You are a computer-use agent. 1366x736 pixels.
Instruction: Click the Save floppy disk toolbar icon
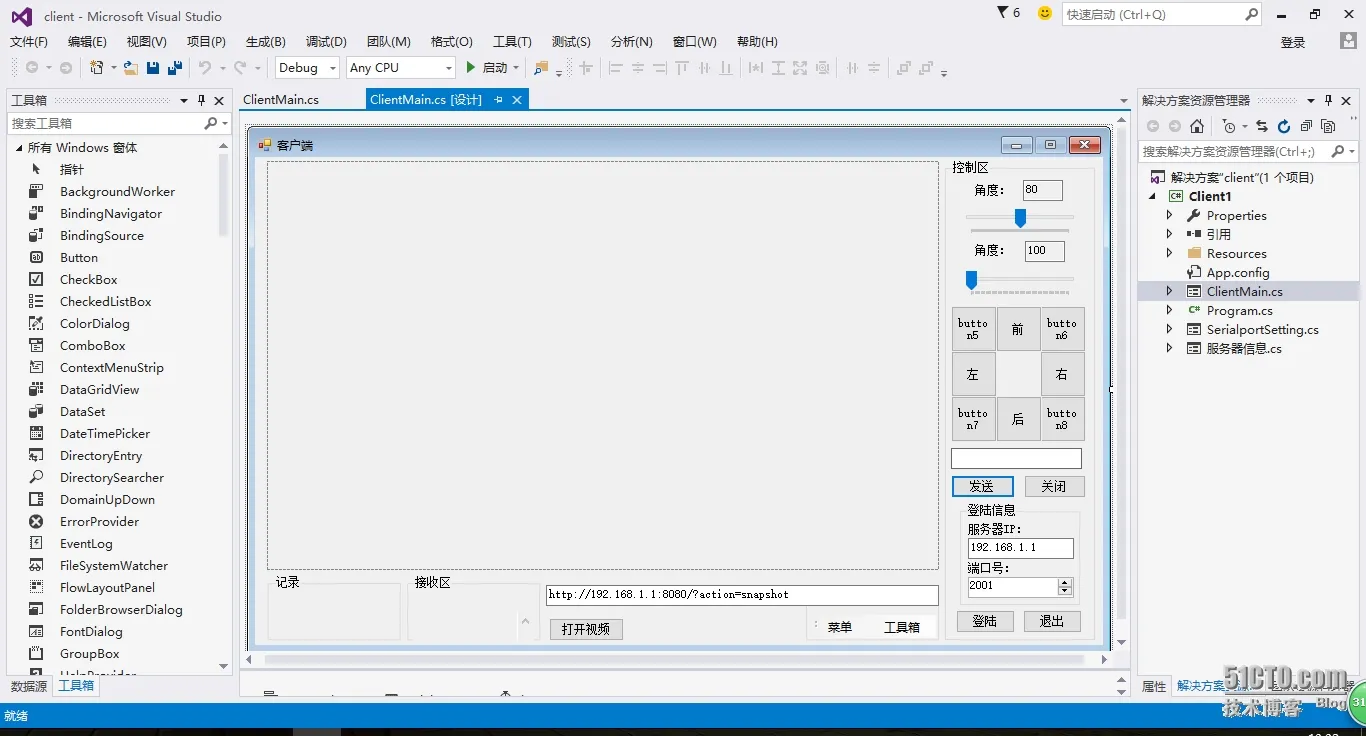point(153,68)
